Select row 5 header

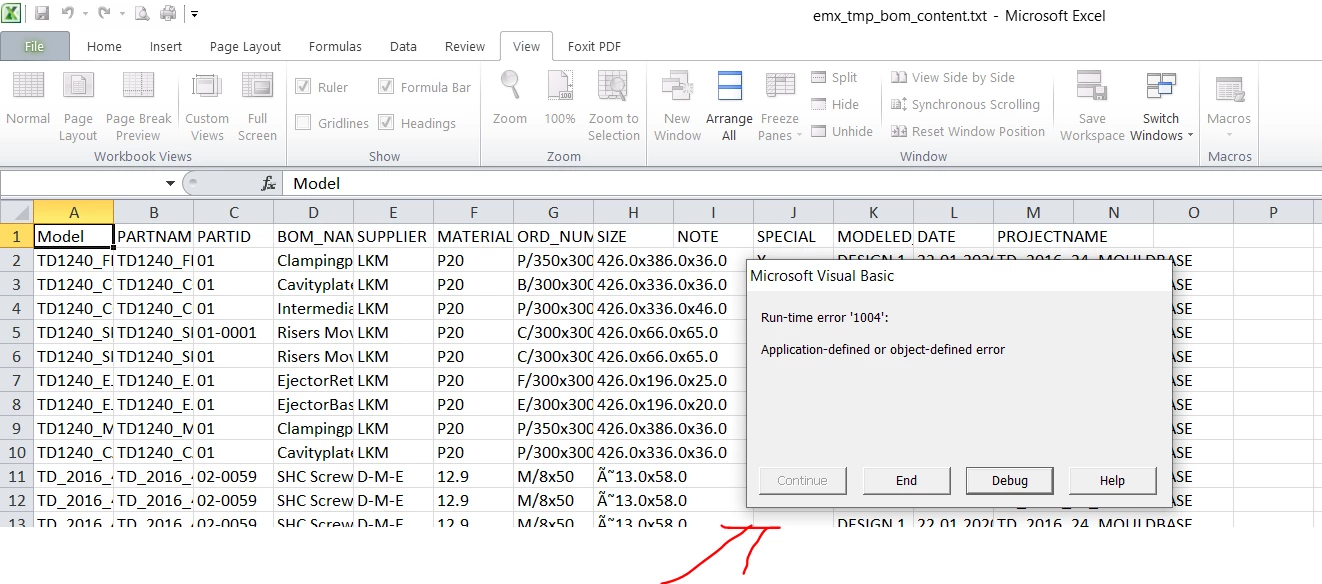pos(16,332)
